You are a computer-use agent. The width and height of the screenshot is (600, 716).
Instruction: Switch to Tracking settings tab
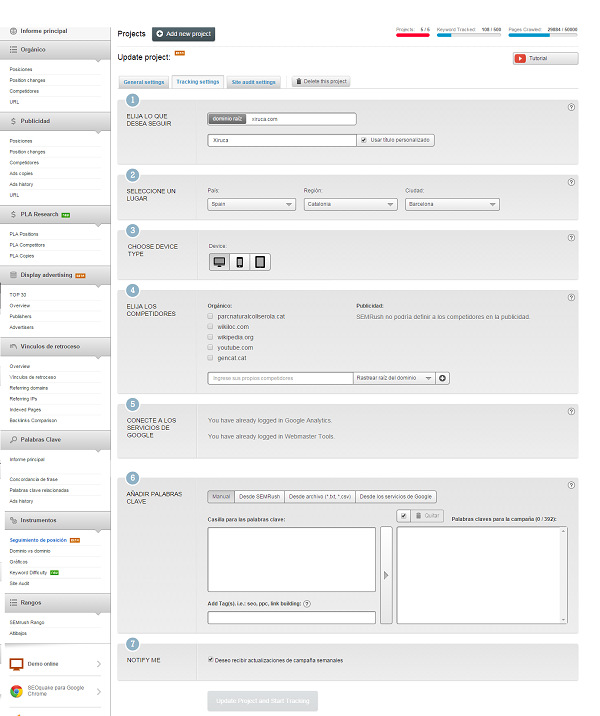[198, 82]
